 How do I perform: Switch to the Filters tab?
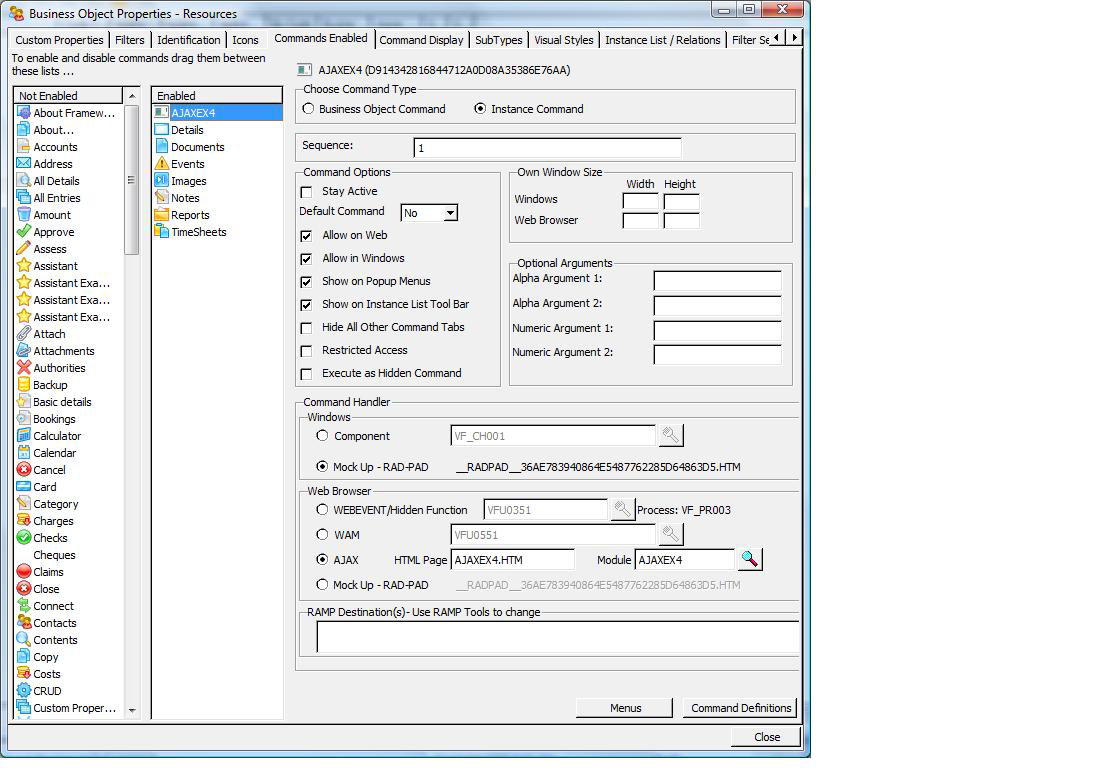click(x=130, y=40)
